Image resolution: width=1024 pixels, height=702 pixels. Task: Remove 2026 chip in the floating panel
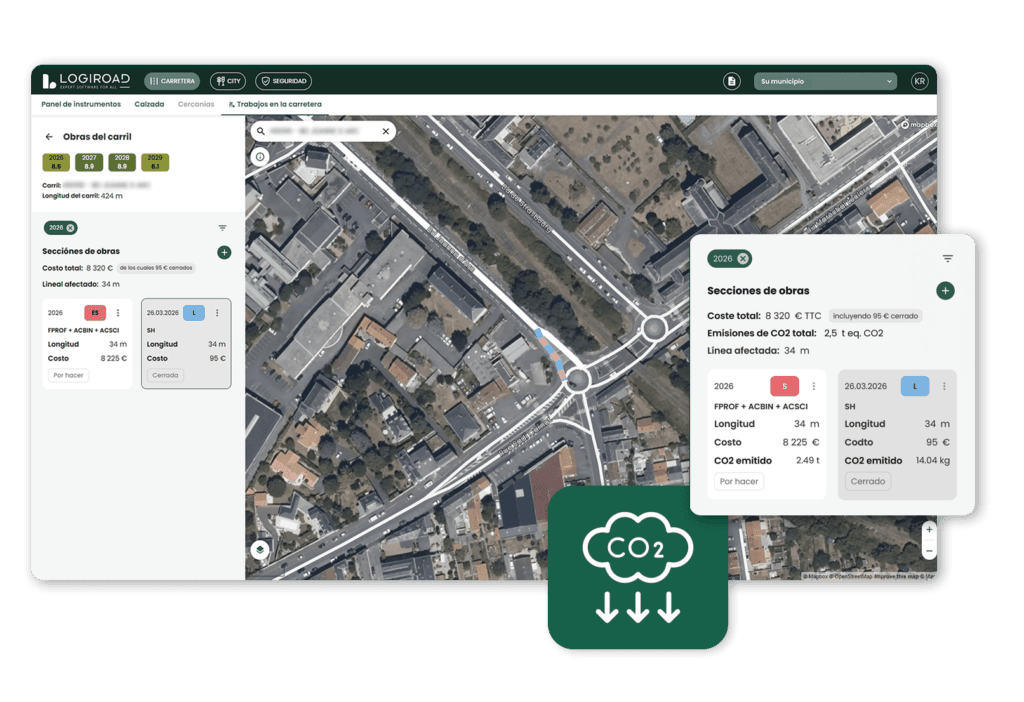(x=743, y=259)
